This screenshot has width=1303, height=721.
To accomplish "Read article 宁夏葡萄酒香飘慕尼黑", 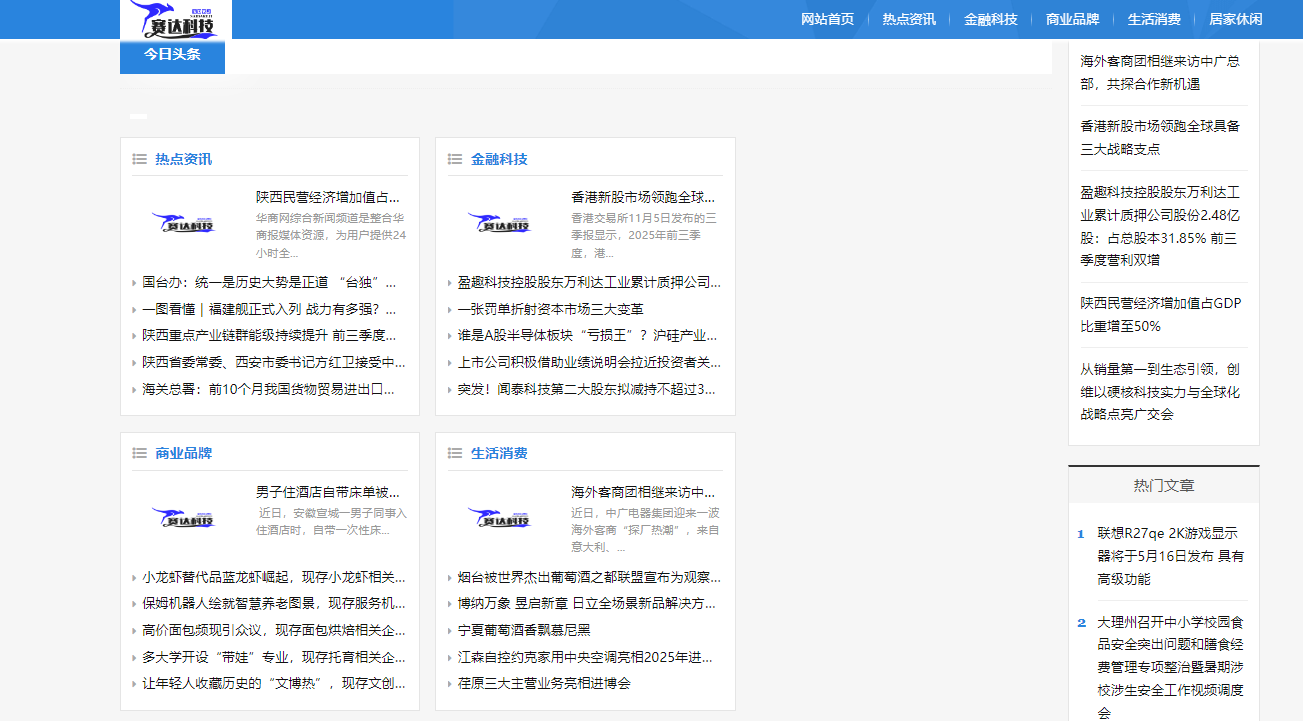I will pyautogui.click(x=523, y=630).
